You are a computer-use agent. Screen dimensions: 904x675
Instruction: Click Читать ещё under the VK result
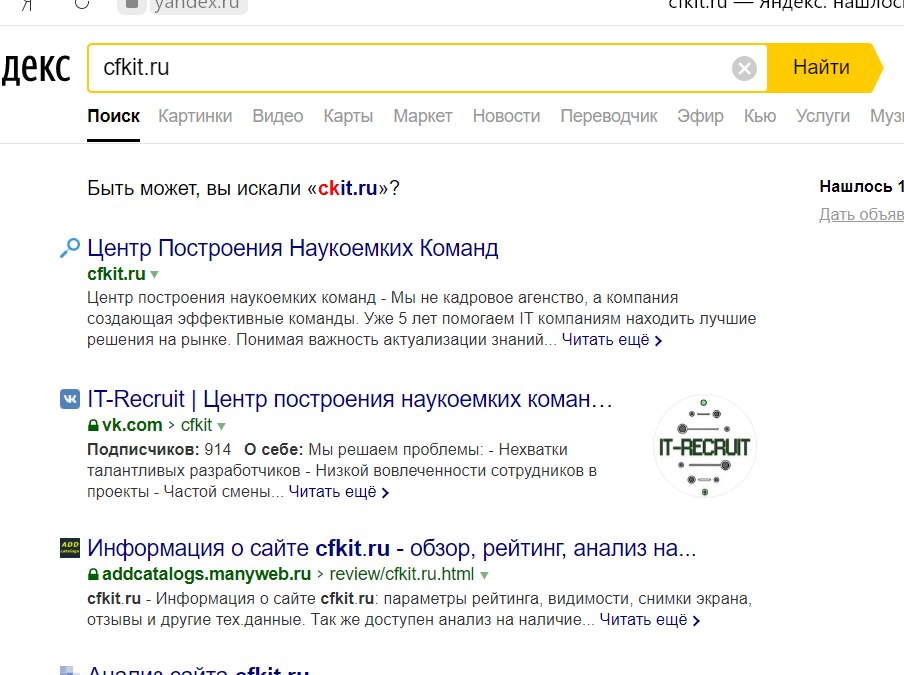[x=338, y=492]
